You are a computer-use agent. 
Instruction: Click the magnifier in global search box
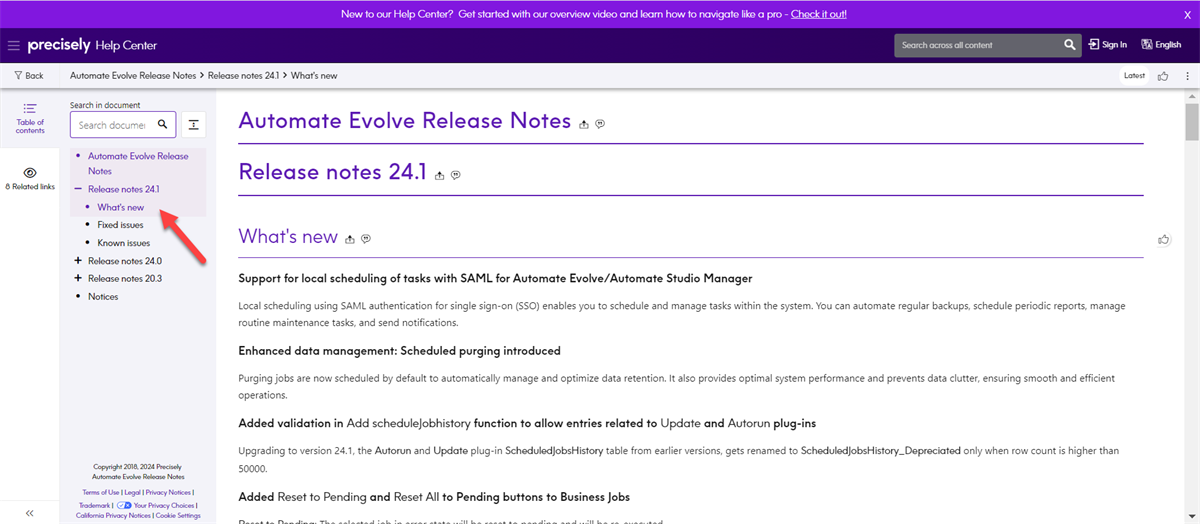[1070, 45]
